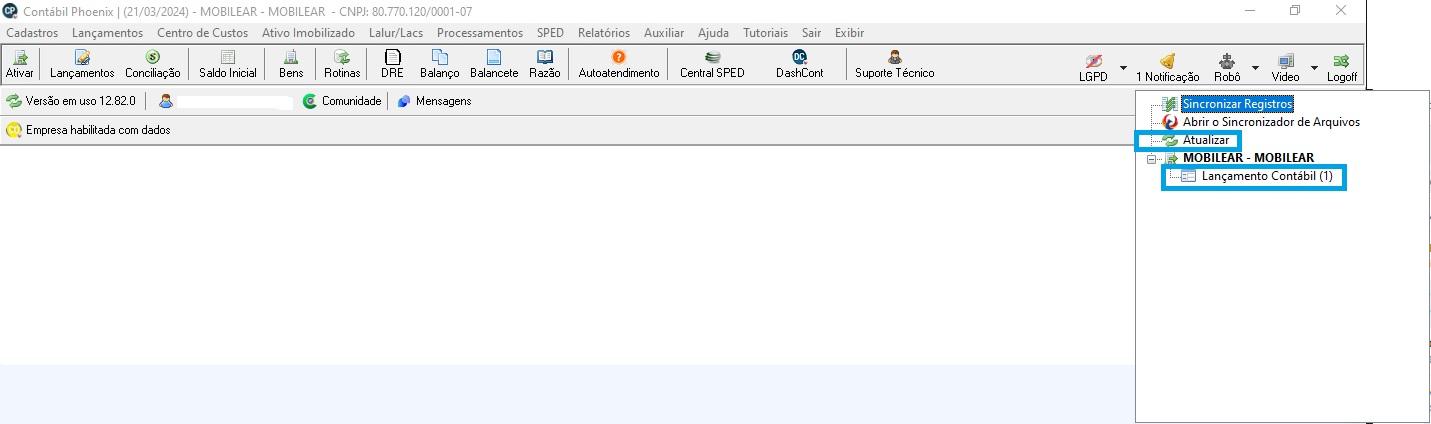
Task: Click Versão em uso 12.82.0 icon
Action: (14, 101)
